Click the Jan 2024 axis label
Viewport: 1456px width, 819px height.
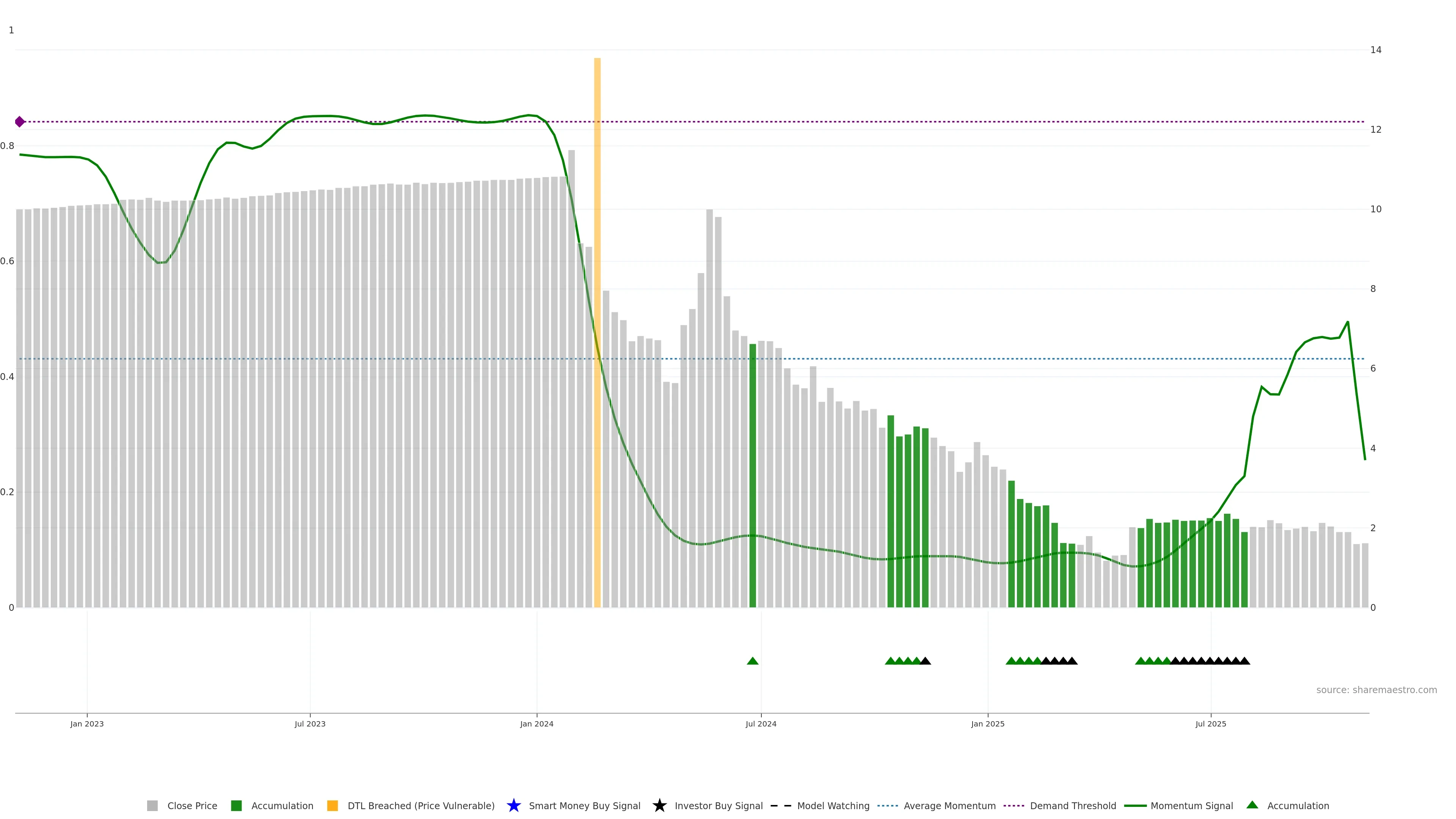[537, 723]
